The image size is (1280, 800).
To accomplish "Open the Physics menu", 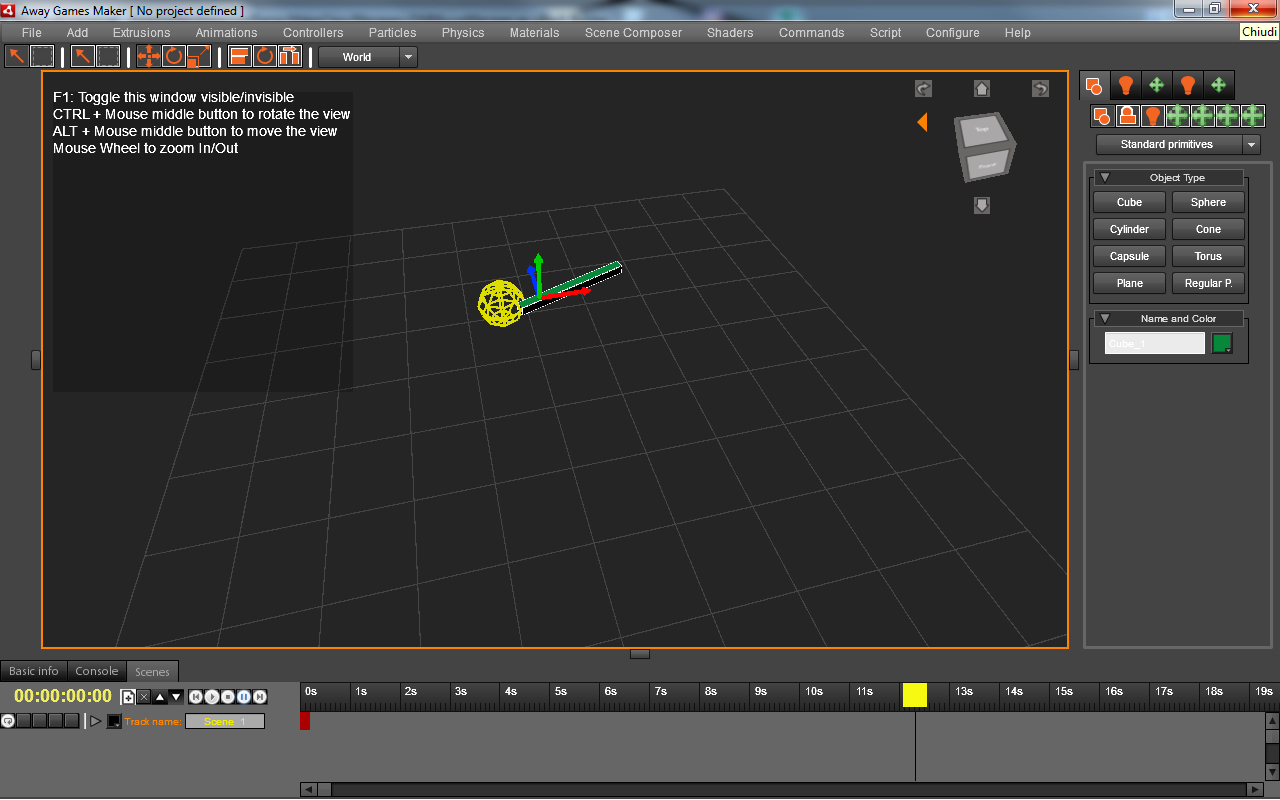I will (x=463, y=33).
